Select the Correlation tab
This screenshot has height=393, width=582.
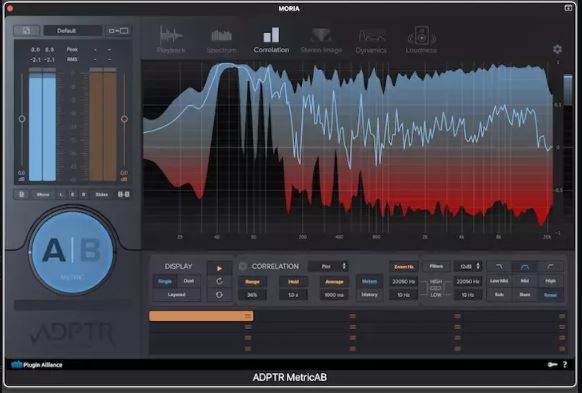click(271, 40)
